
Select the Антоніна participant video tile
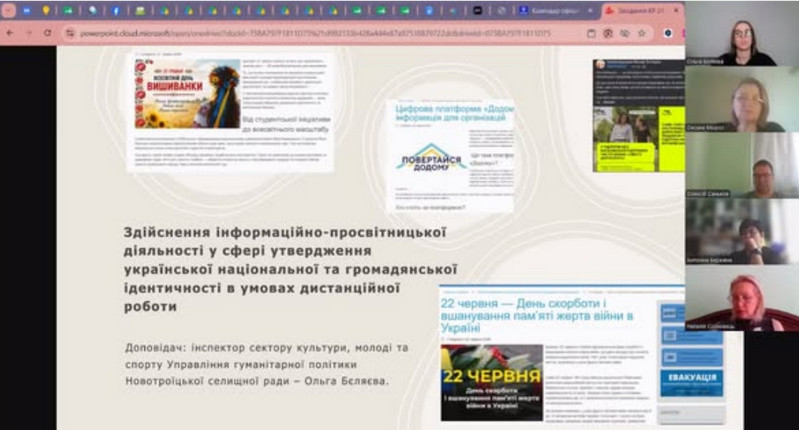tap(742, 231)
